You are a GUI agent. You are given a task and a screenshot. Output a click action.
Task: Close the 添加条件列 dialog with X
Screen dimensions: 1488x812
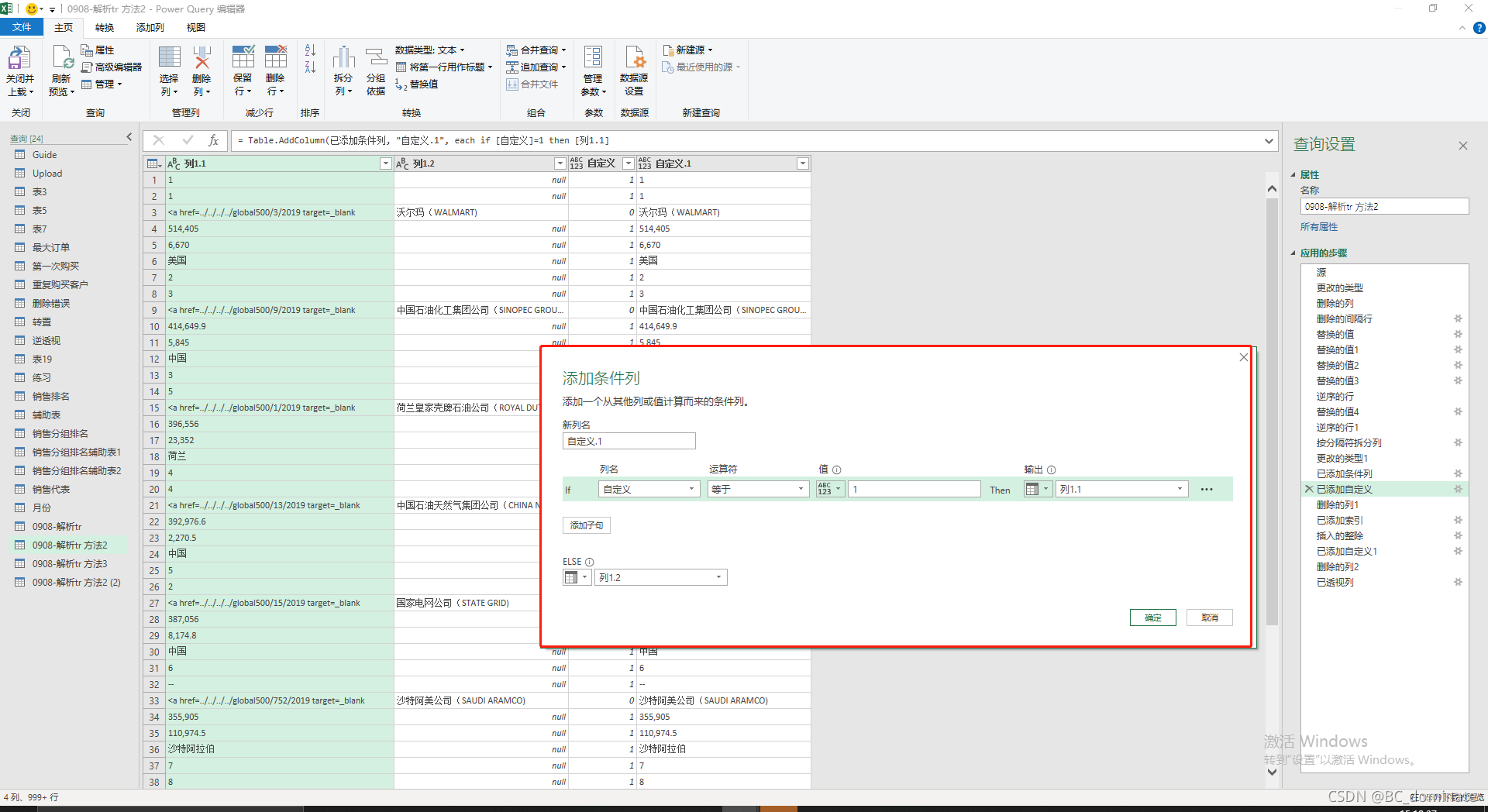tap(1243, 357)
